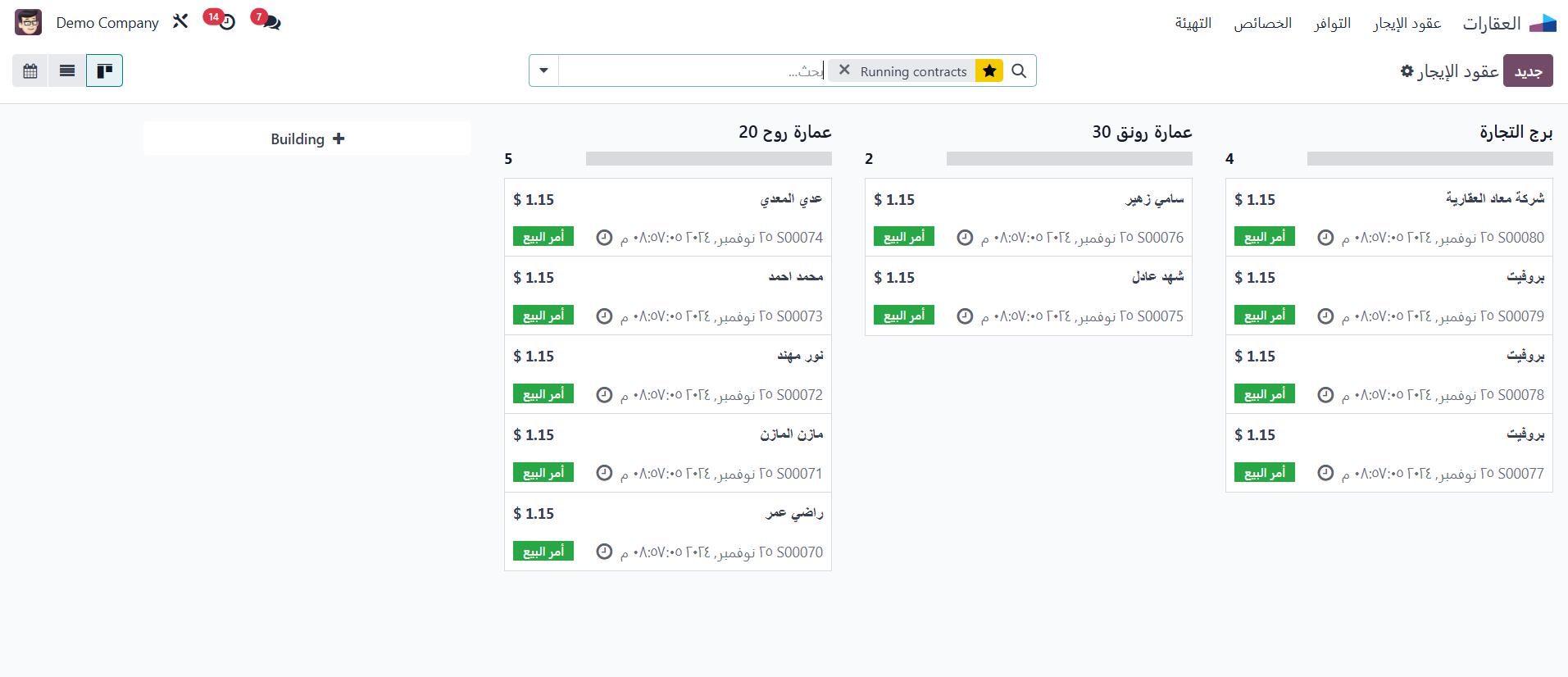Click activity clock on S00076 card

966,238
